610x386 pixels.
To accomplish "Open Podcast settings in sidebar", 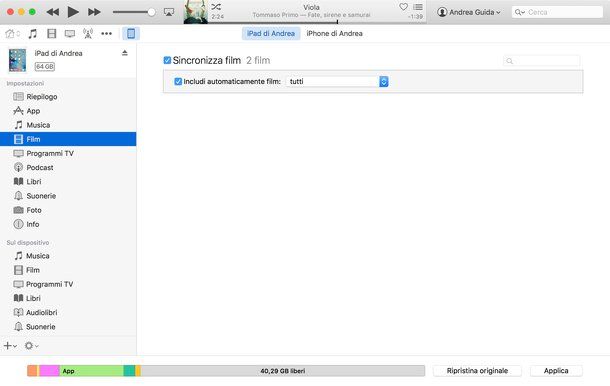I will (68, 167).
